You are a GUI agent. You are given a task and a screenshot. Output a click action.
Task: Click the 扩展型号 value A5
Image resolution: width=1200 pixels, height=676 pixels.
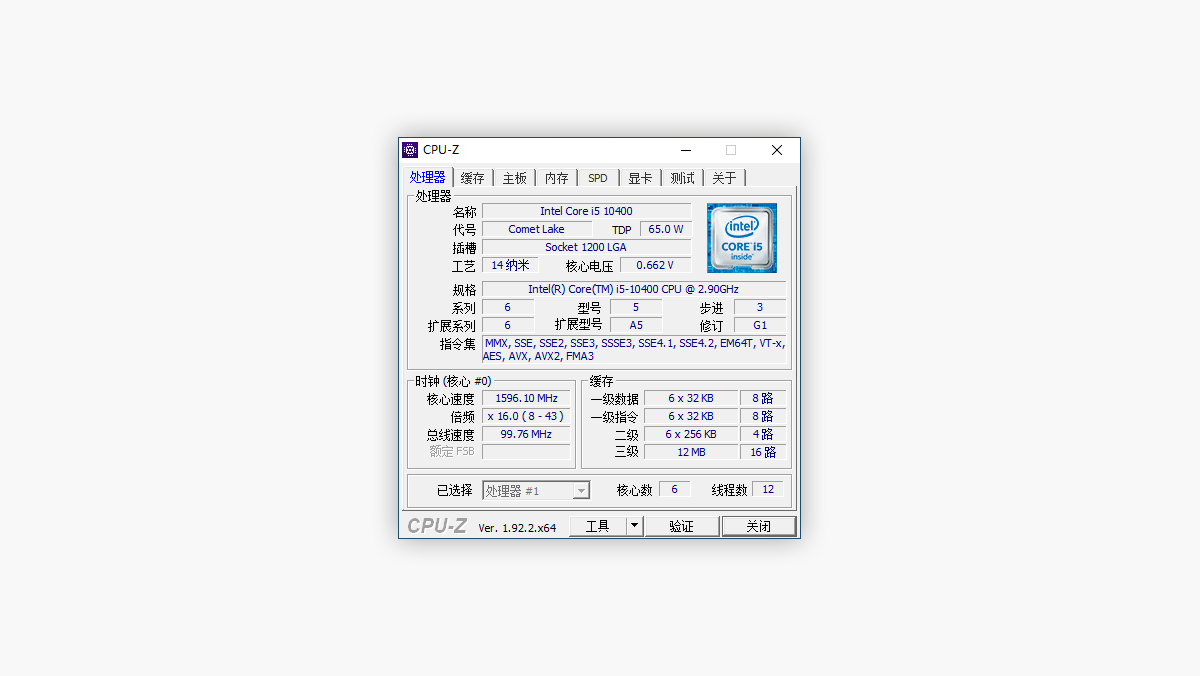point(636,325)
